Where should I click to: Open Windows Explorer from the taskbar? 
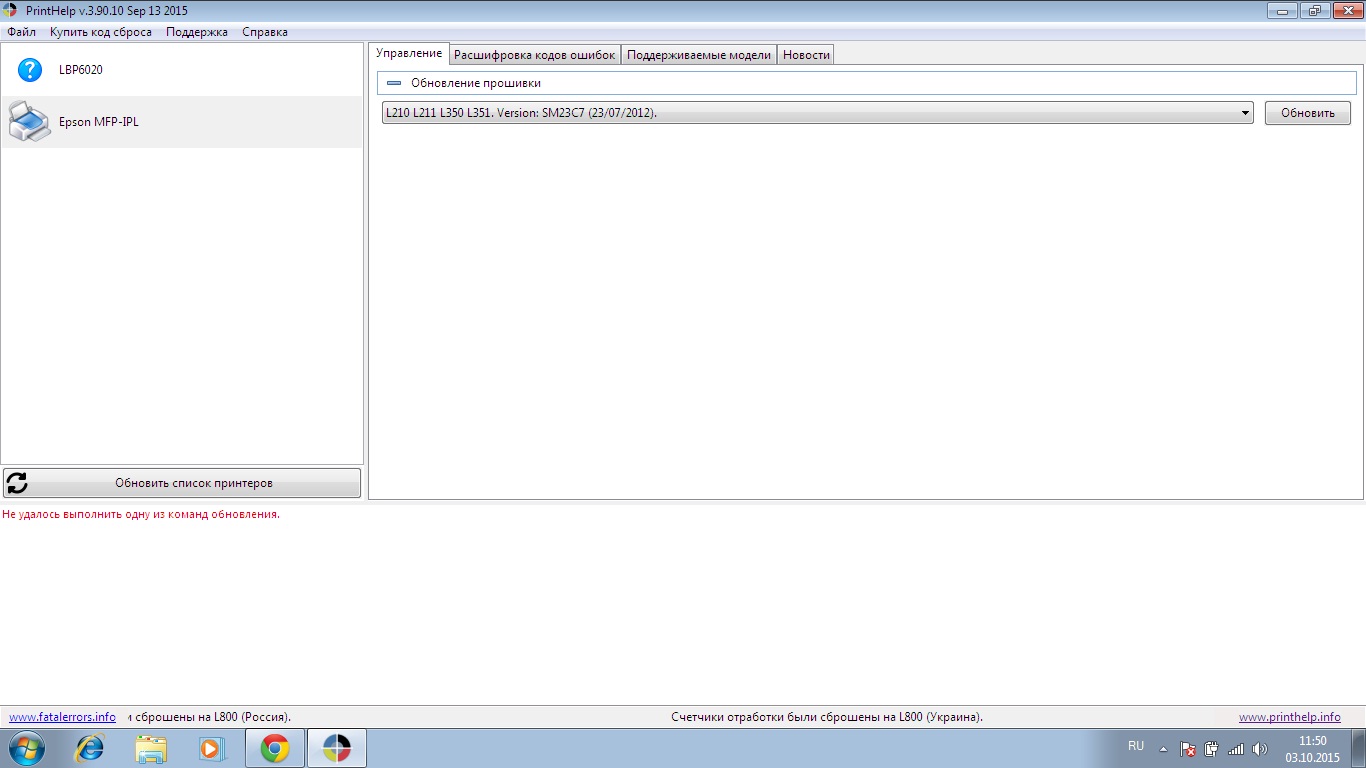[152, 748]
